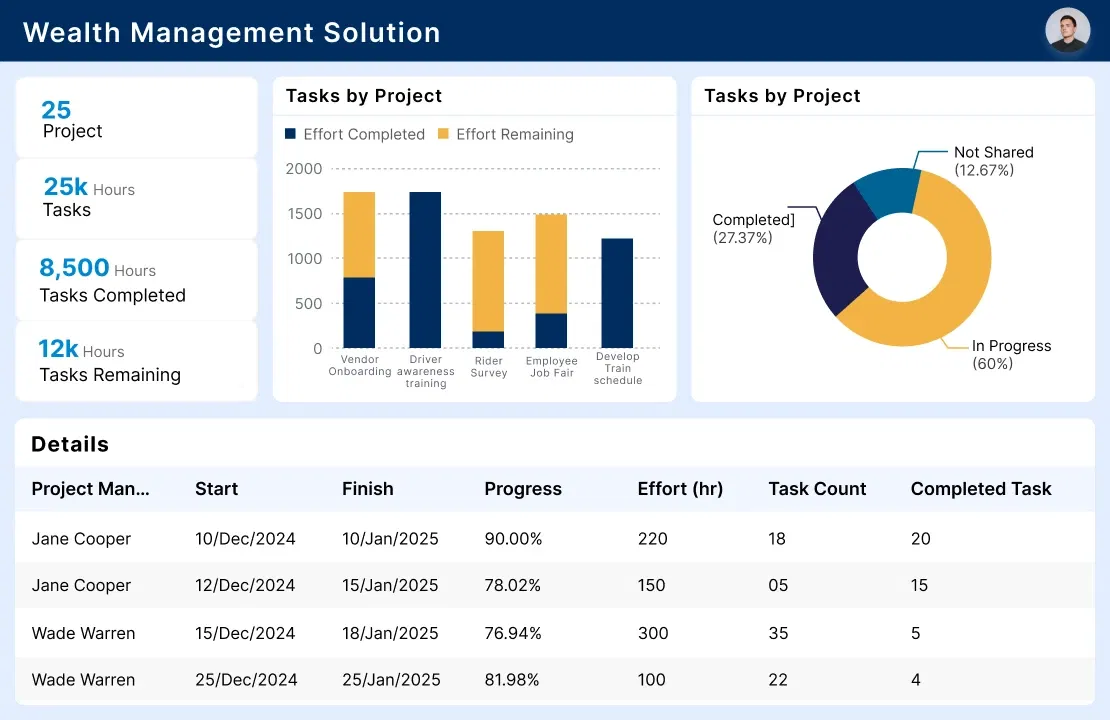This screenshot has width=1110, height=720.
Task: Click the Develop Train schedule bar
Action: click(617, 293)
